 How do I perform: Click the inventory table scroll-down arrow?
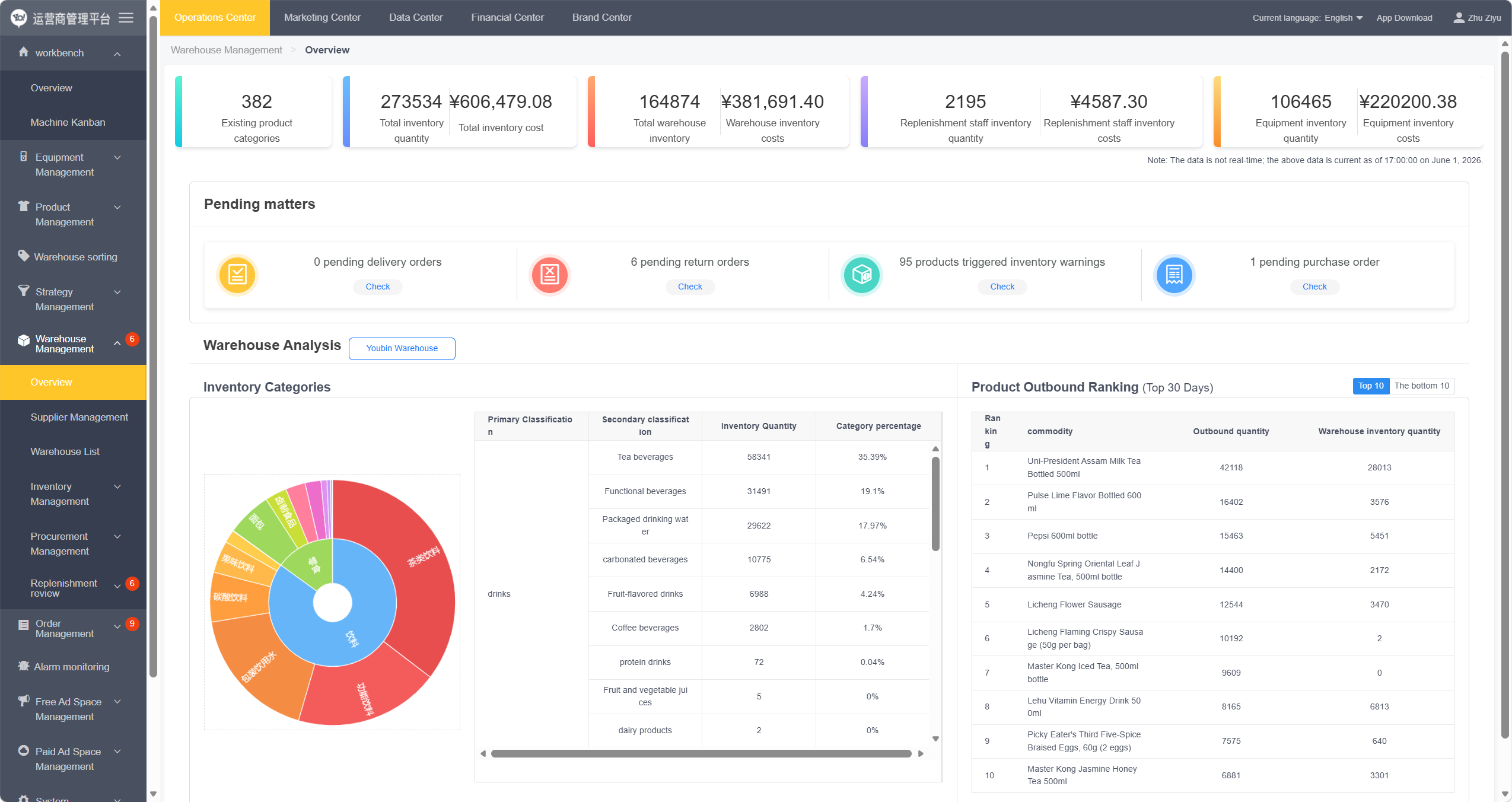[x=935, y=739]
